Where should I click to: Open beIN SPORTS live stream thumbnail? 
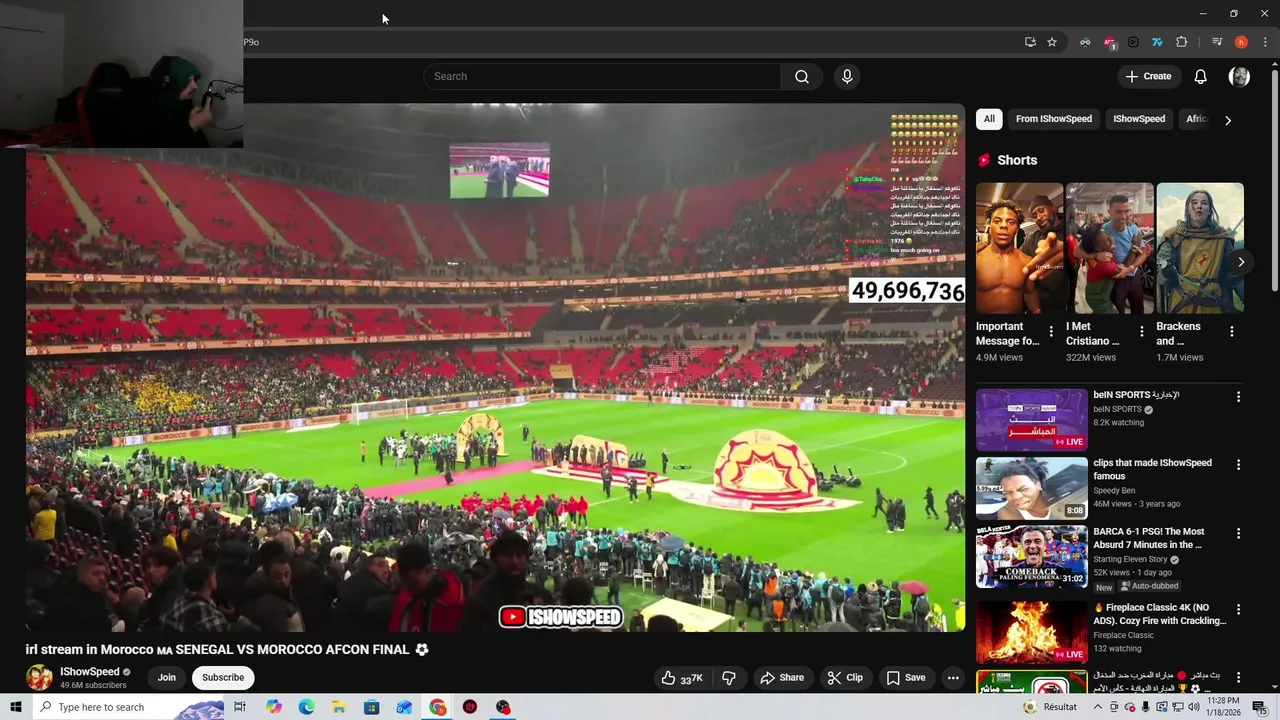point(1031,420)
